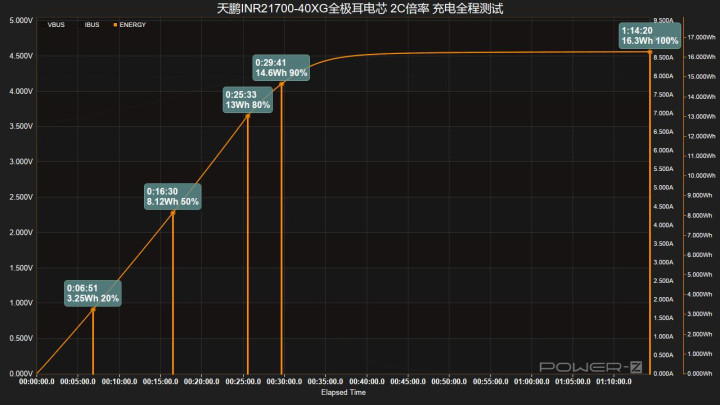Click the 0.000V voltage axis label
This screenshot has height=405, width=720.
(21, 373)
